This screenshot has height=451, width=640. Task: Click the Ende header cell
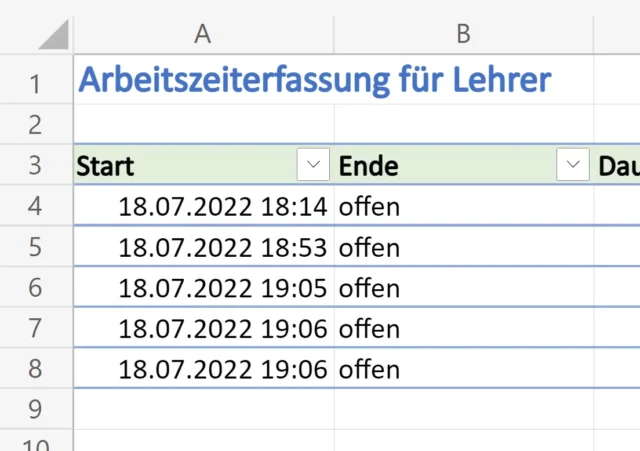point(440,165)
